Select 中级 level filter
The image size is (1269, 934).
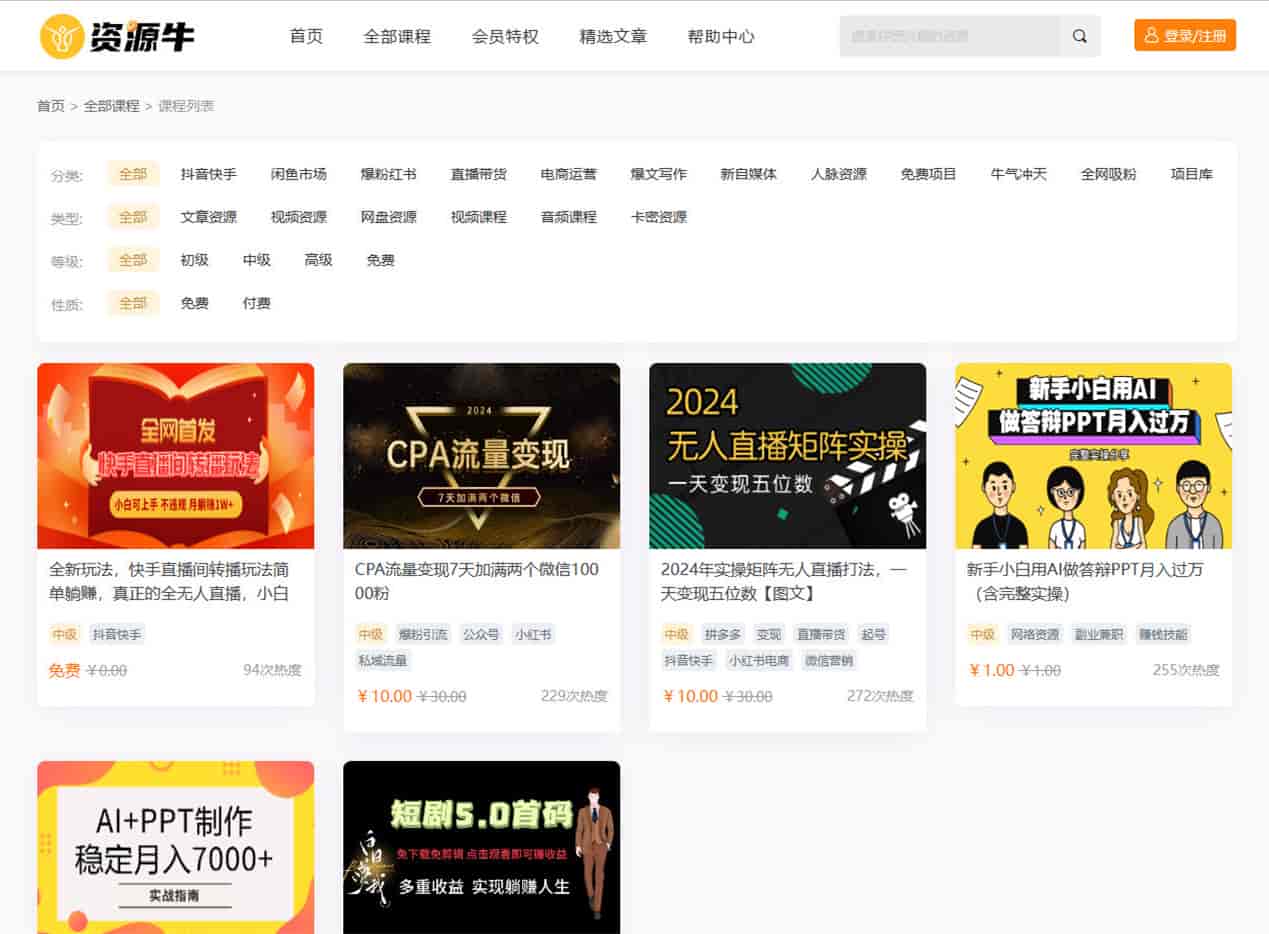point(257,260)
